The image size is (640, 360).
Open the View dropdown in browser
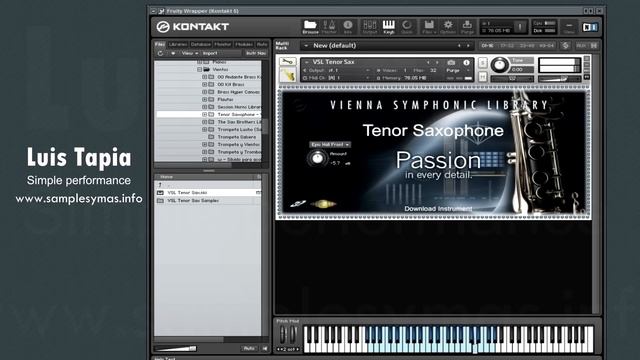point(190,53)
